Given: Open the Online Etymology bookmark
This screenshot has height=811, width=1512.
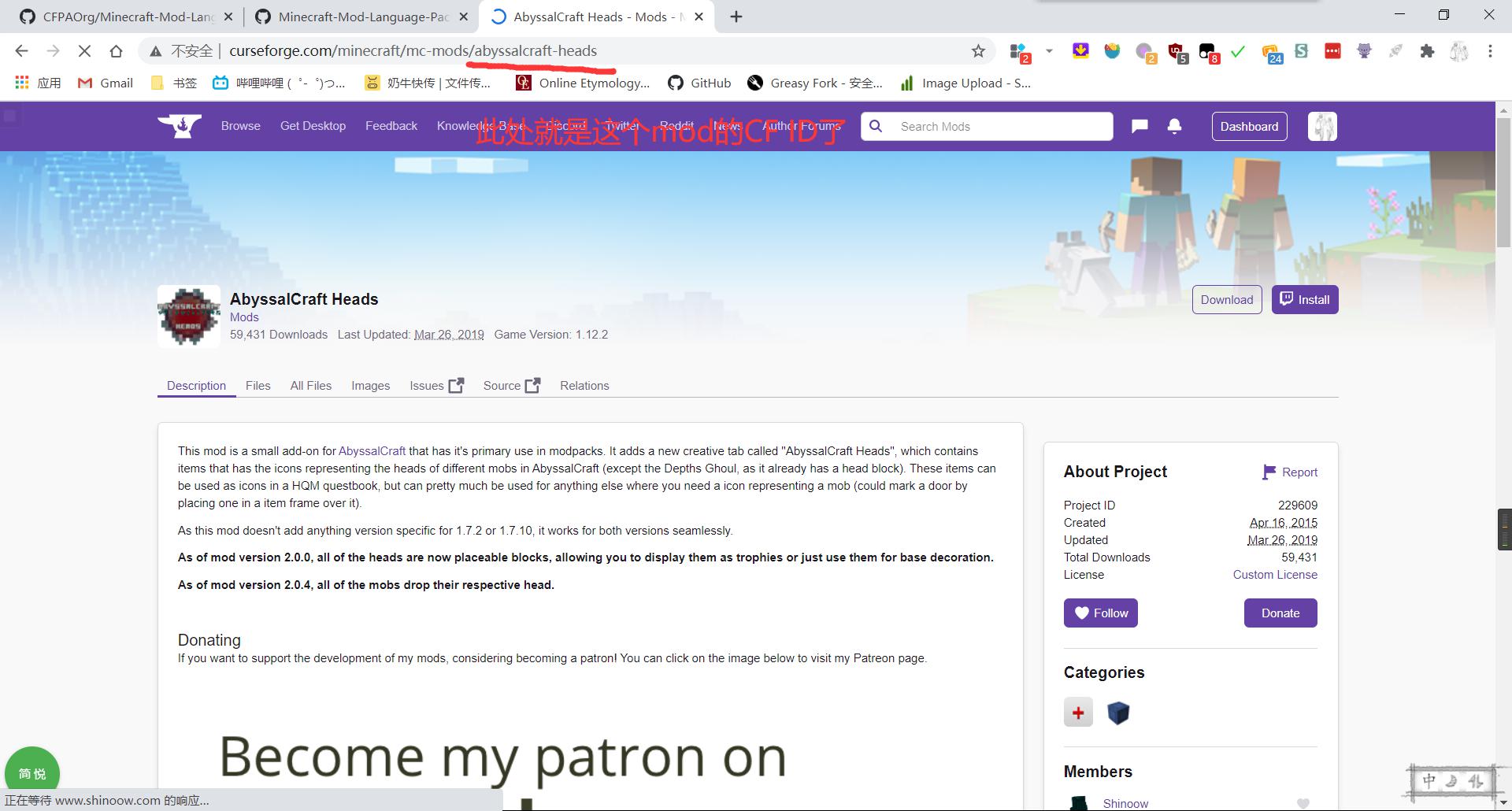Looking at the screenshot, I should point(583,83).
